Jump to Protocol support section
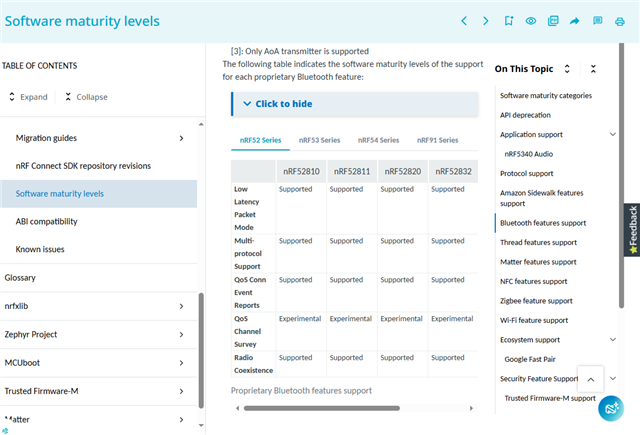 tap(527, 173)
